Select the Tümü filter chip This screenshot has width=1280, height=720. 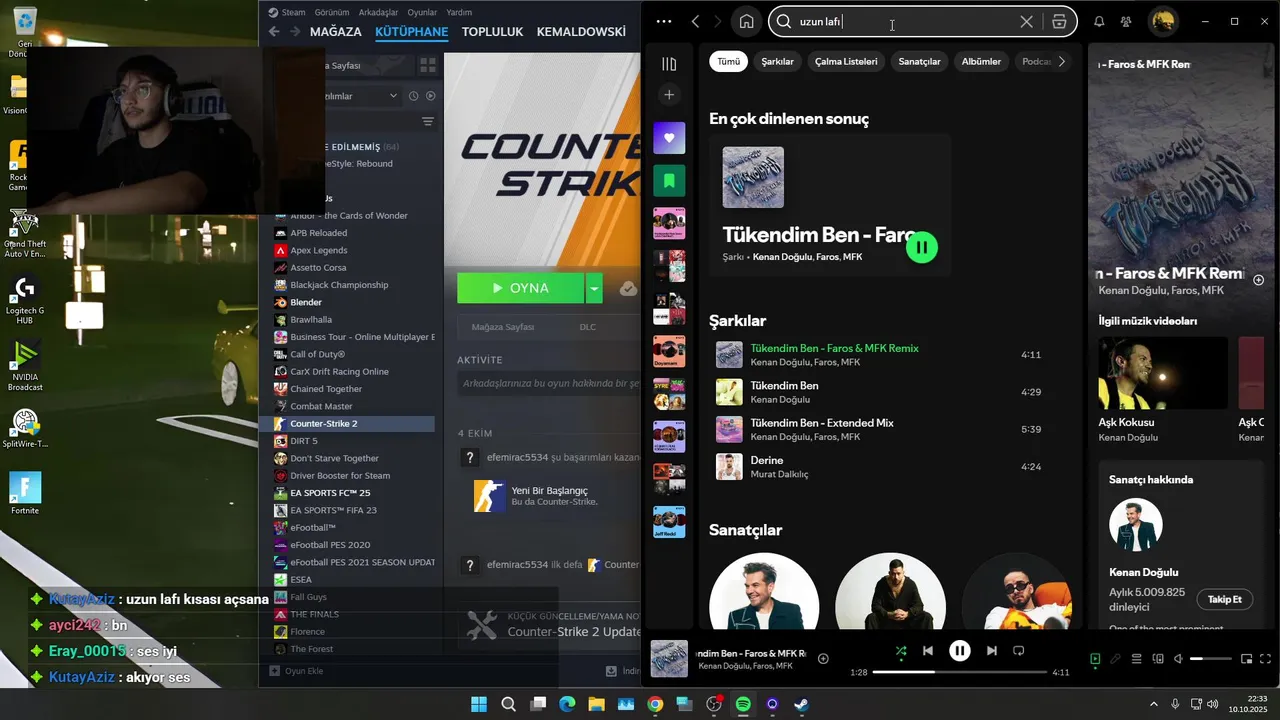(729, 61)
